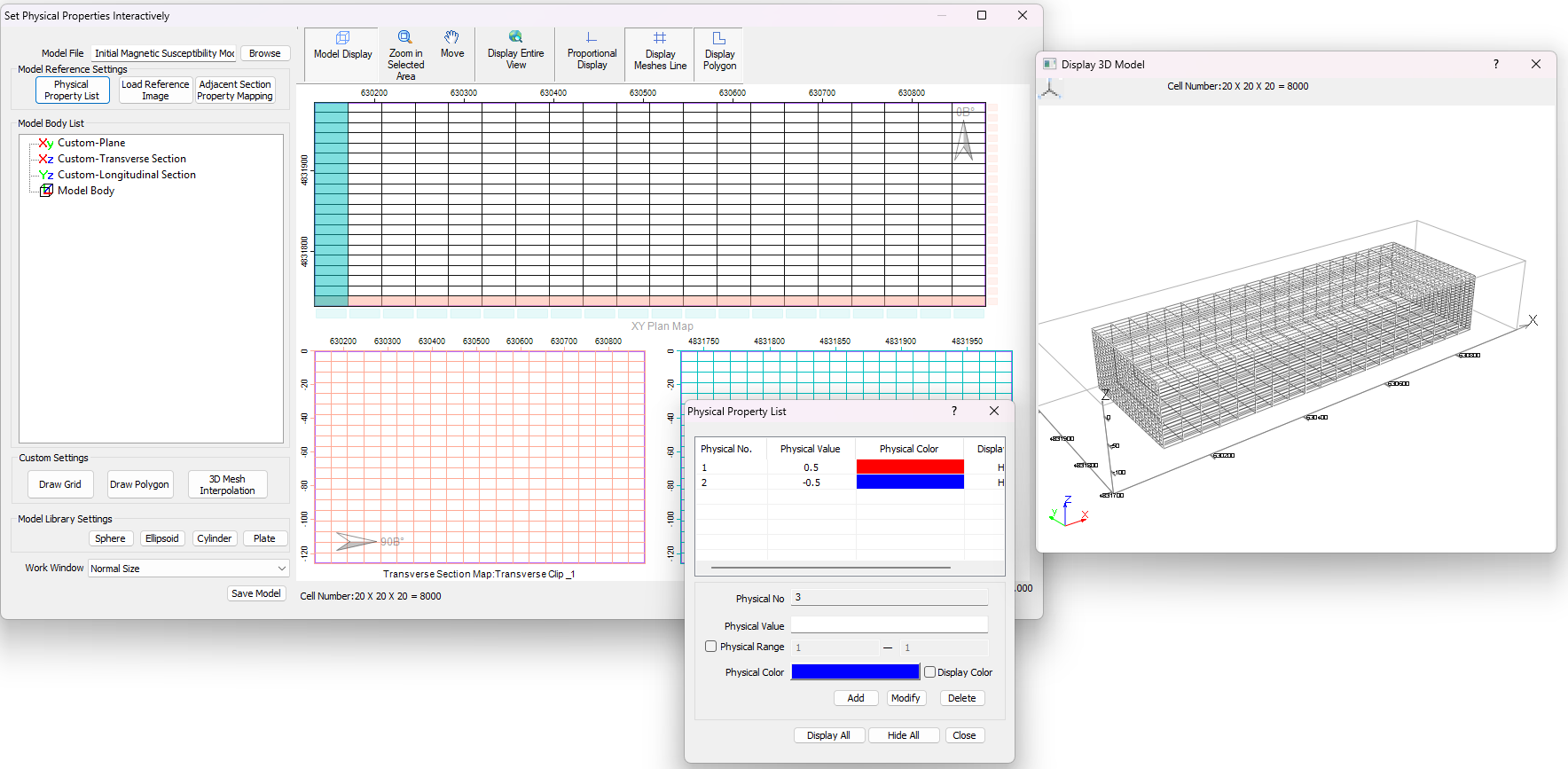The width and height of the screenshot is (1568, 769).
Task: Toggle the Display Meshes Line icon
Action: click(x=660, y=50)
